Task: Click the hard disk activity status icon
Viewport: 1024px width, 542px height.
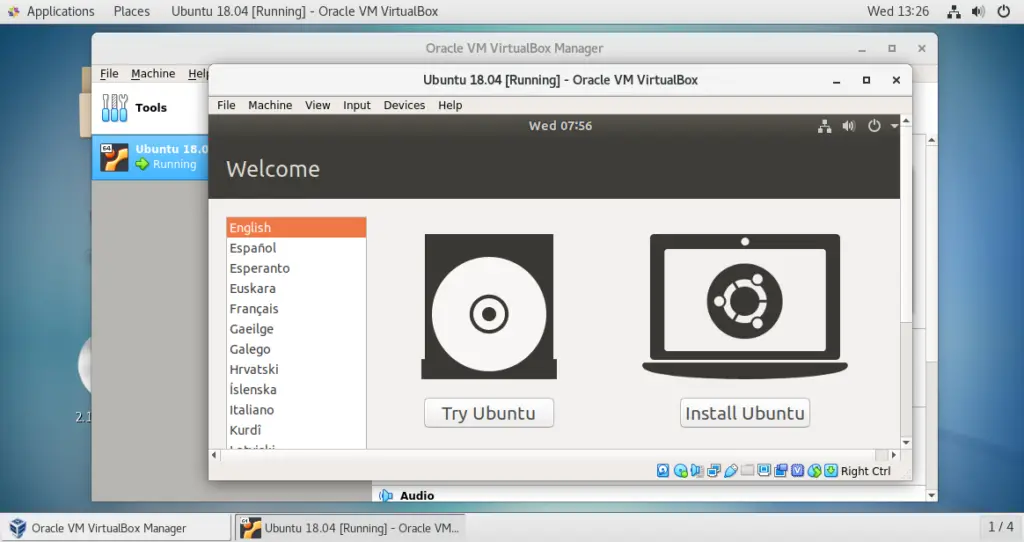Action: click(x=663, y=471)
